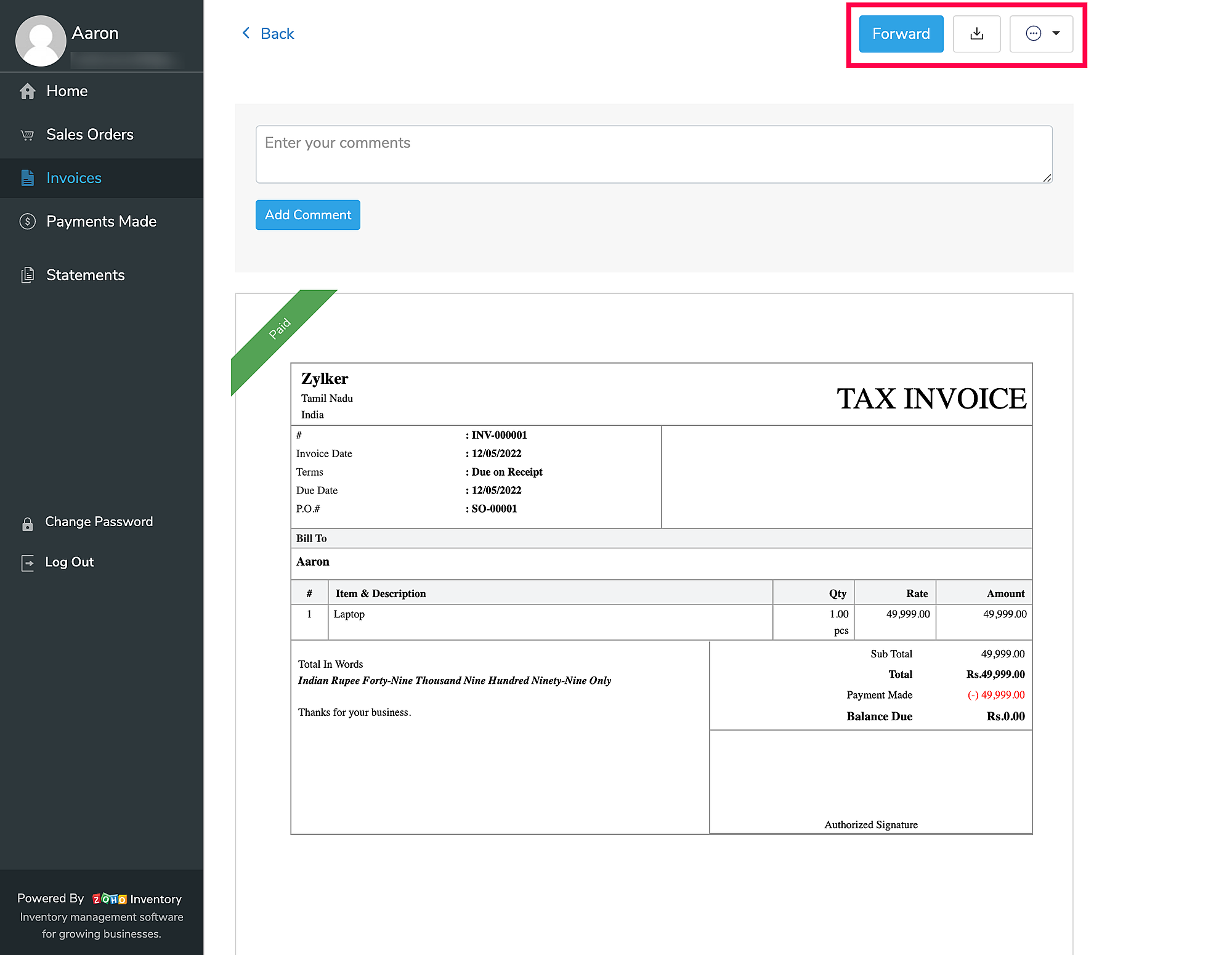Screen dimensions: 1232x955
Task: Click the Invoices document icon
Action: tap(28, 178)
